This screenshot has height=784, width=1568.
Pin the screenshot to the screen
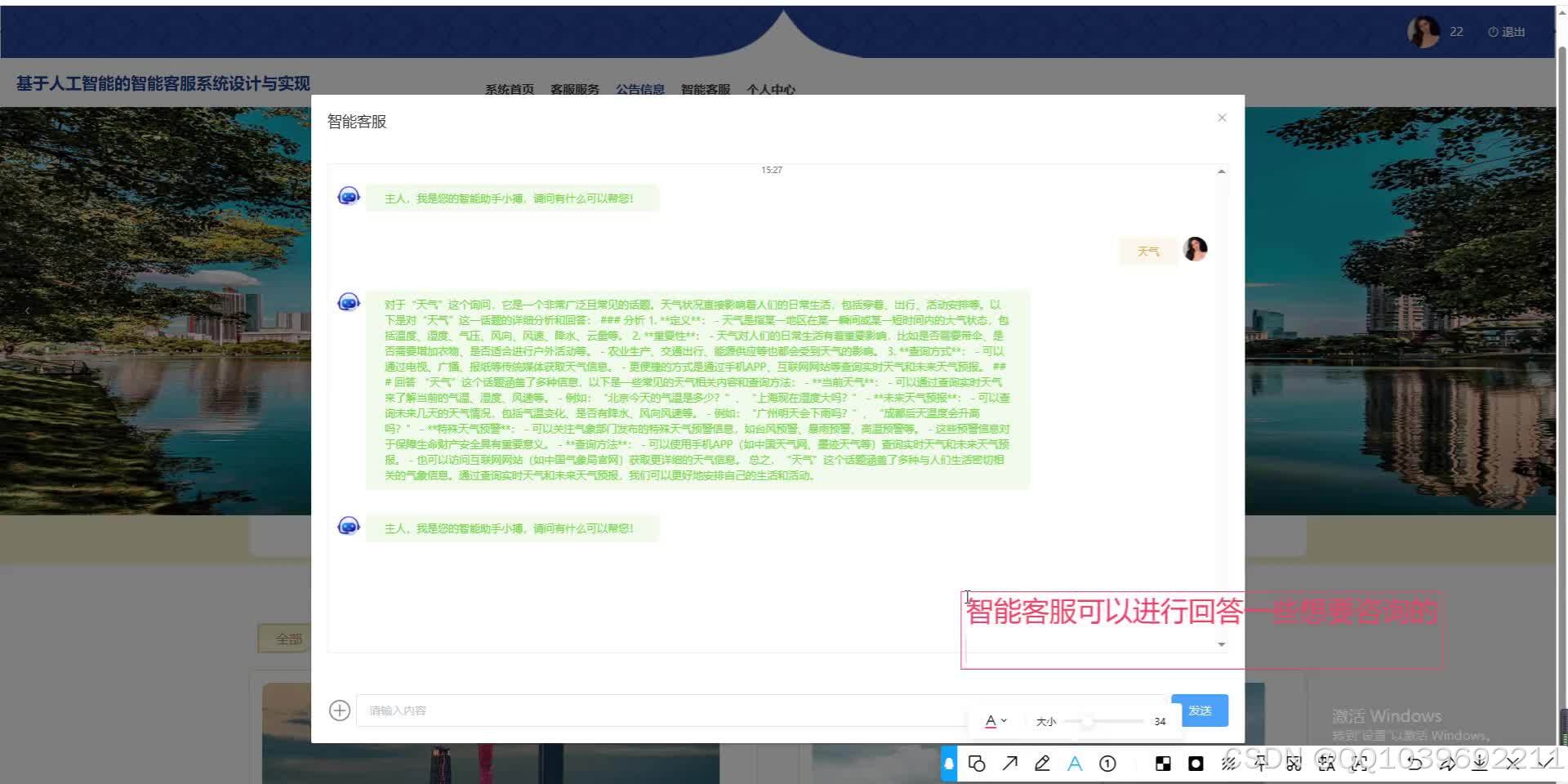tap(1261, 764)
